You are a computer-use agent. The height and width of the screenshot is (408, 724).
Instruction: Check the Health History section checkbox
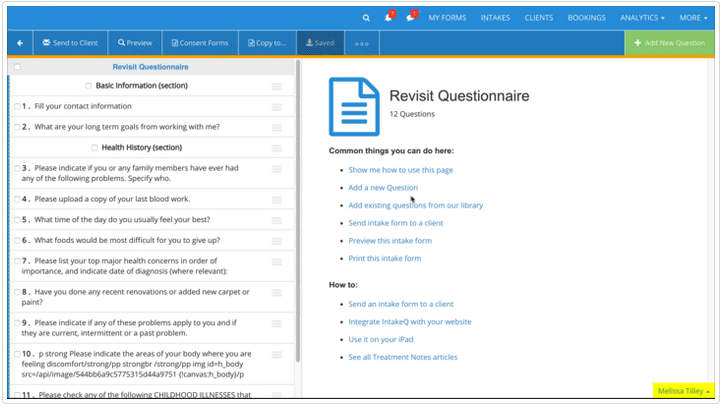94,148
